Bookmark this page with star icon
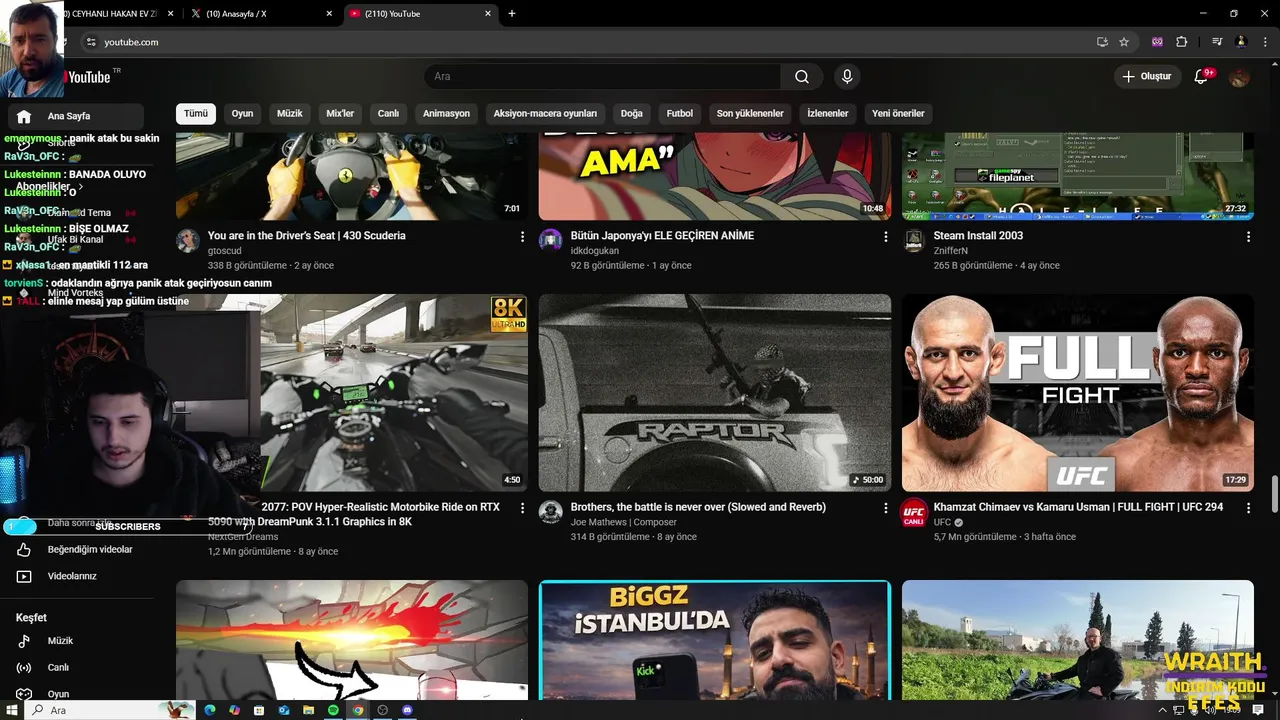The image size is (1280, 720). point(1124,42)
